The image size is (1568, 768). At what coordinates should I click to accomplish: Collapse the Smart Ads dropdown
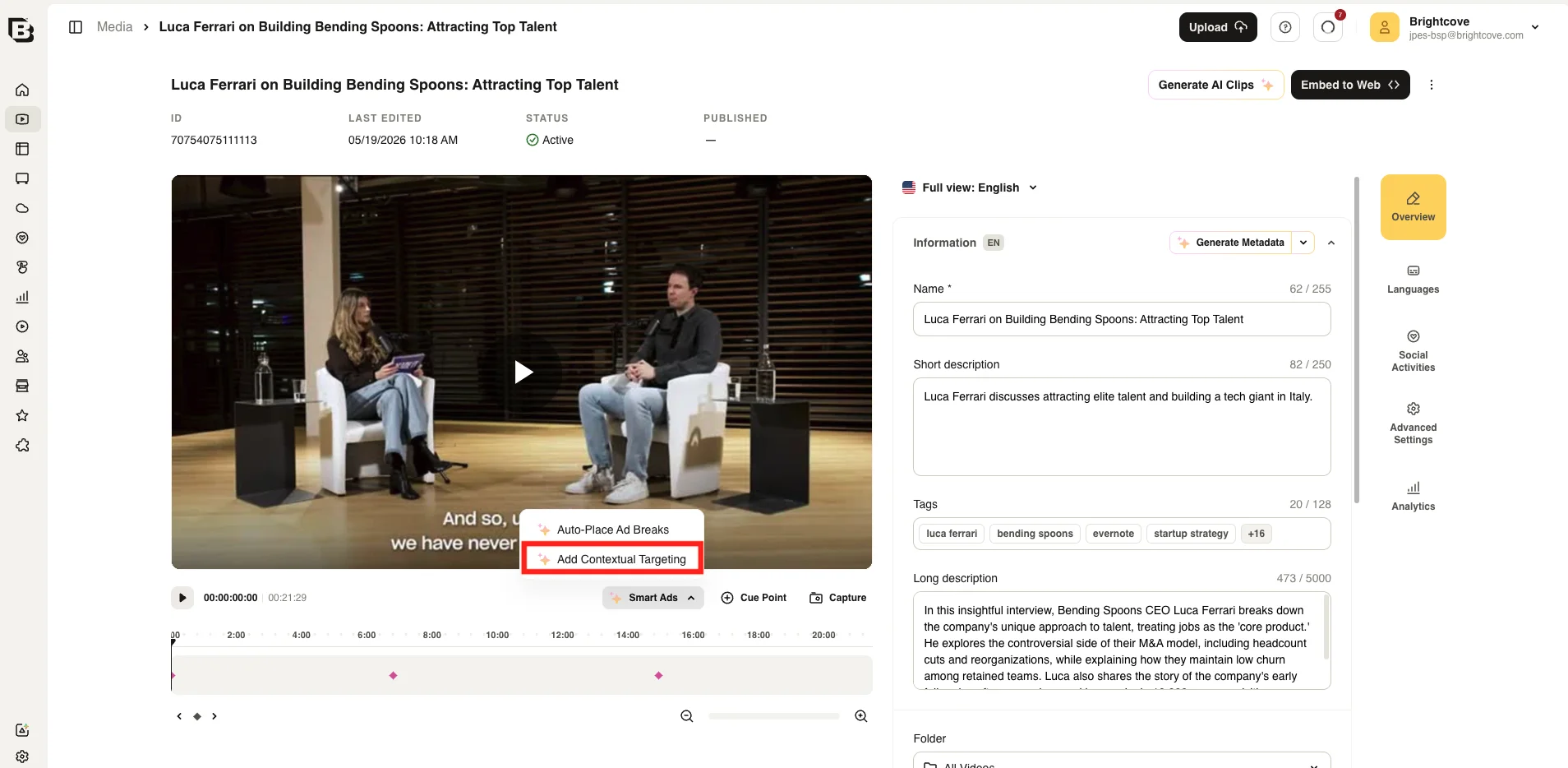(x=653, y=598)
